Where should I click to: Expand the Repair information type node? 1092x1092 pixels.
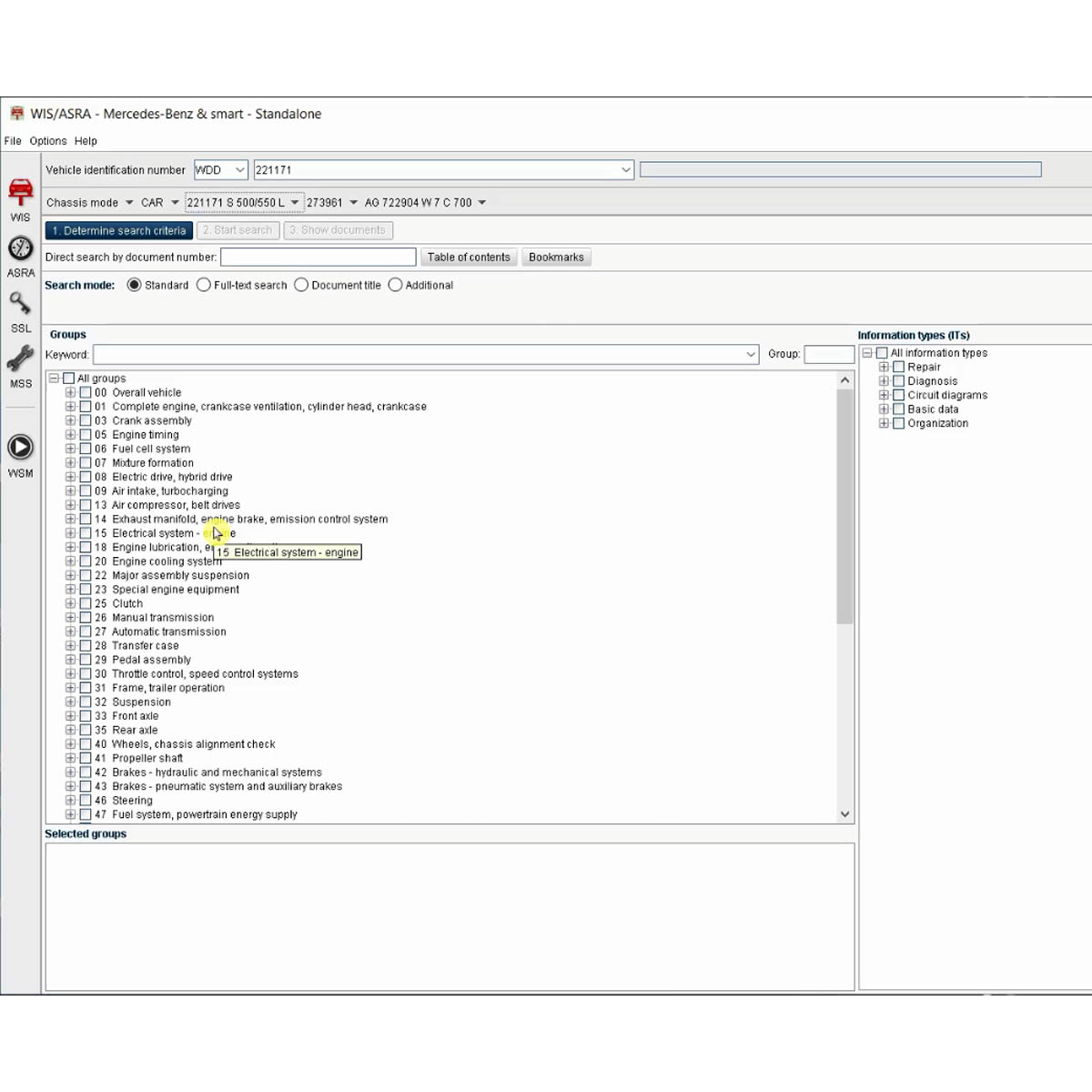pyautogui.click(x=883, y=367)
